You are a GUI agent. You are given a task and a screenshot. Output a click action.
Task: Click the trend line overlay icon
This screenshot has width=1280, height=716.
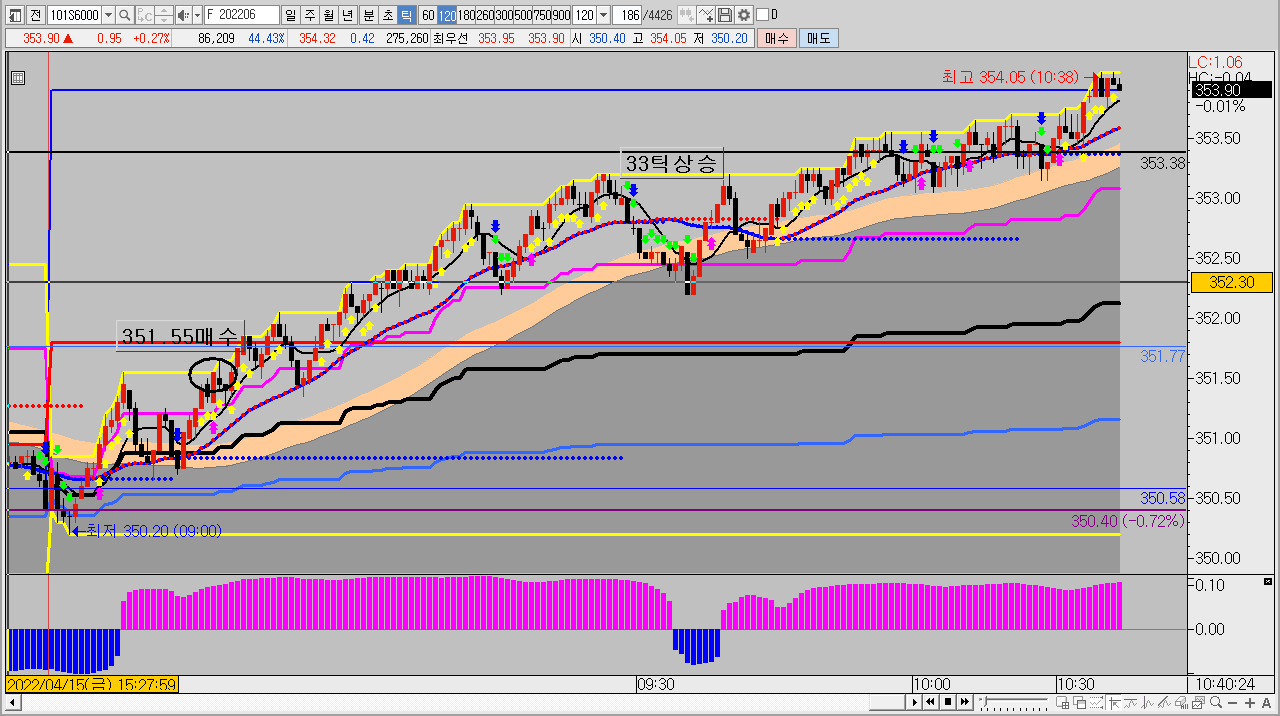(1130, 703)
